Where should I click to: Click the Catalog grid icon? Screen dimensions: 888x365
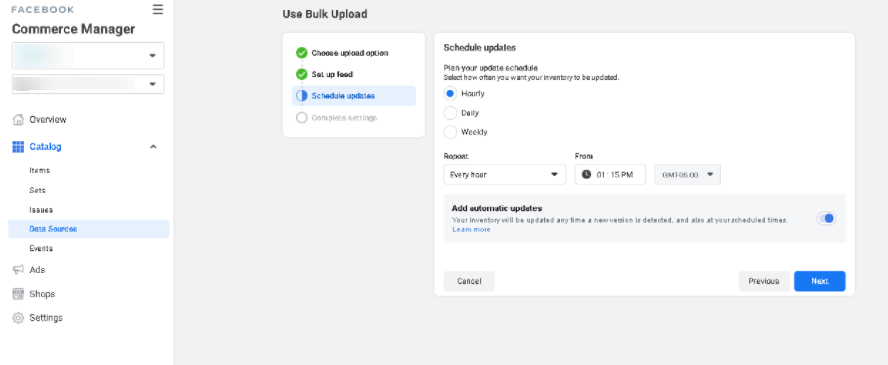pyautogui.click(x=18, y=147)
